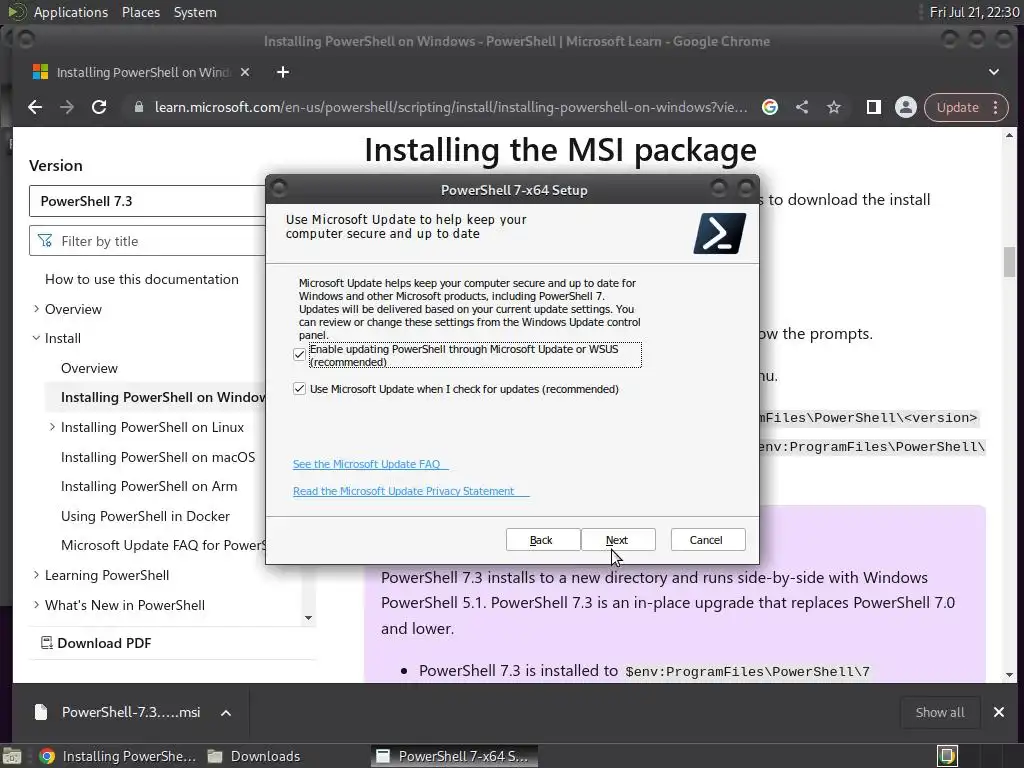Switch to PowerShell 7-x64 Setup in taskbar
Image resolution: width=1024 pixels, height=768 pixels.
pyautogui.click(x=455, y=756)
